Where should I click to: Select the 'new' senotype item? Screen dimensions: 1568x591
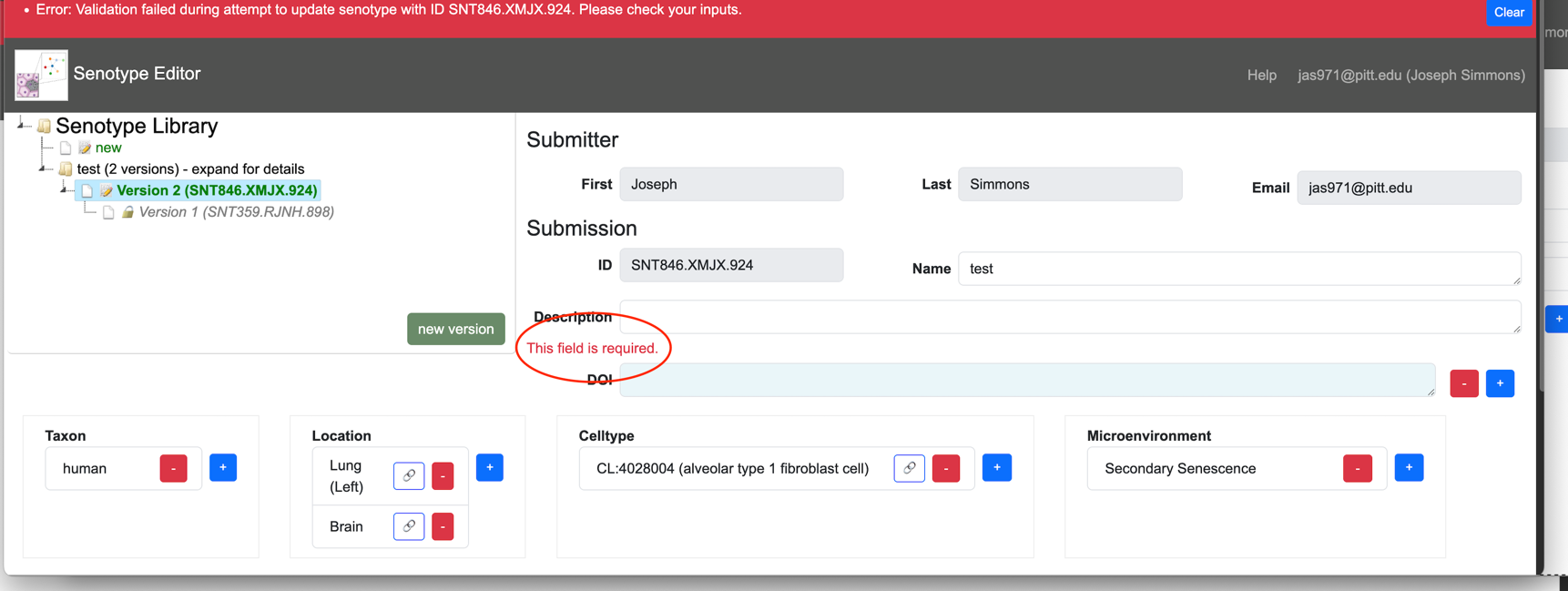(x=107, y=148)
